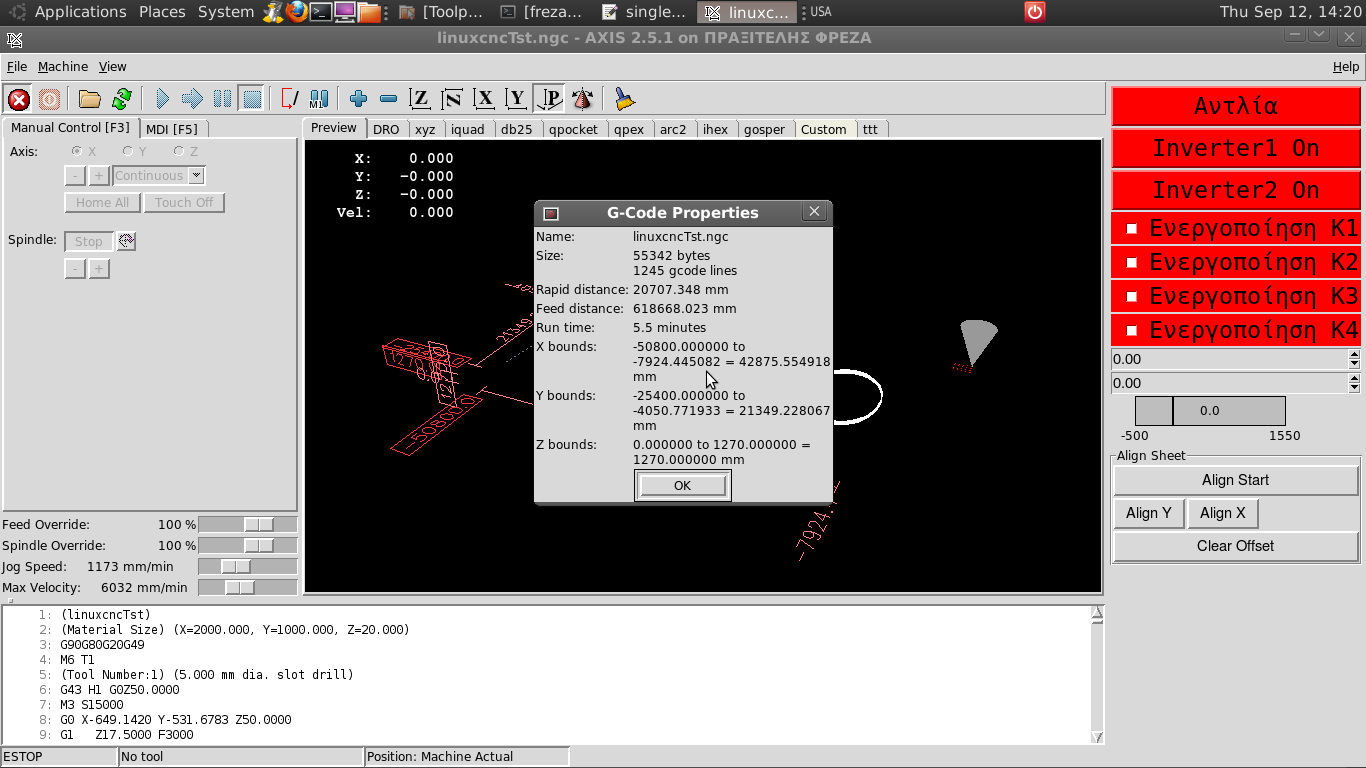Toggle rotate mode cone icon
The image size is (1366, 768).
point(582,99)
